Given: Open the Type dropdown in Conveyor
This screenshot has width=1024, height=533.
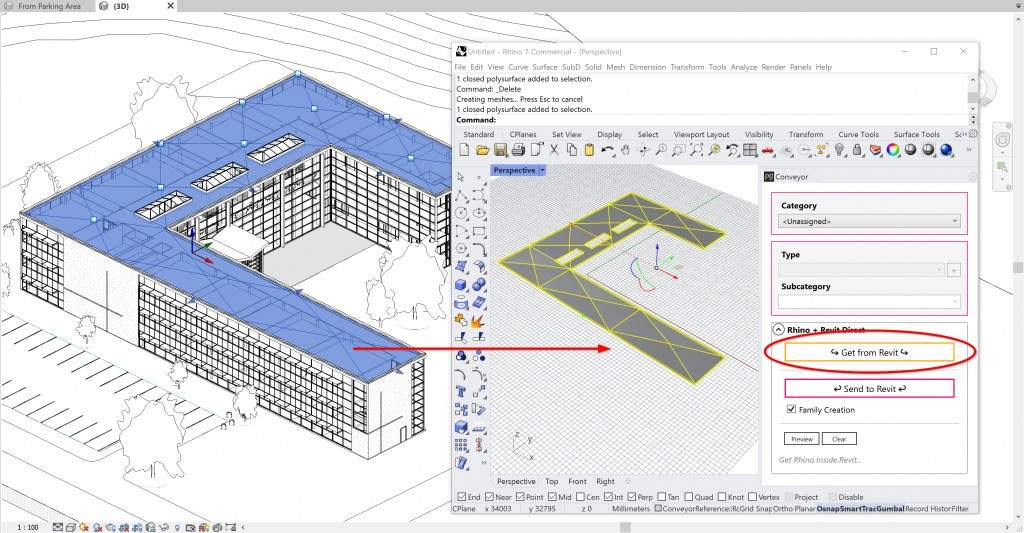Looking at the screenshot, I should (x=861, y=270).
